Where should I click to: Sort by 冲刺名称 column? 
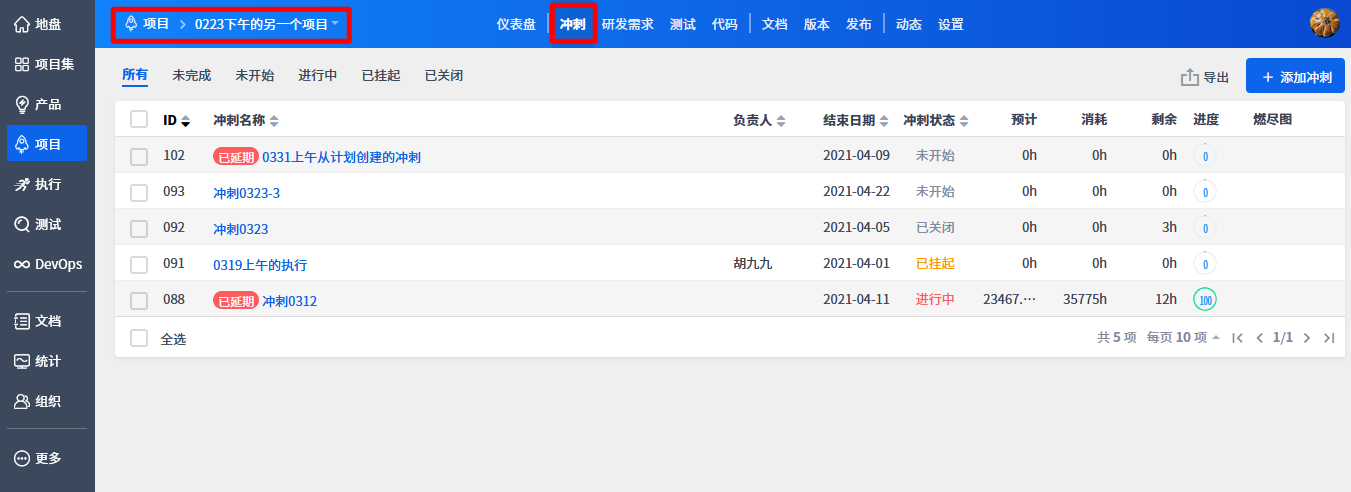click(x=246, y=120)
